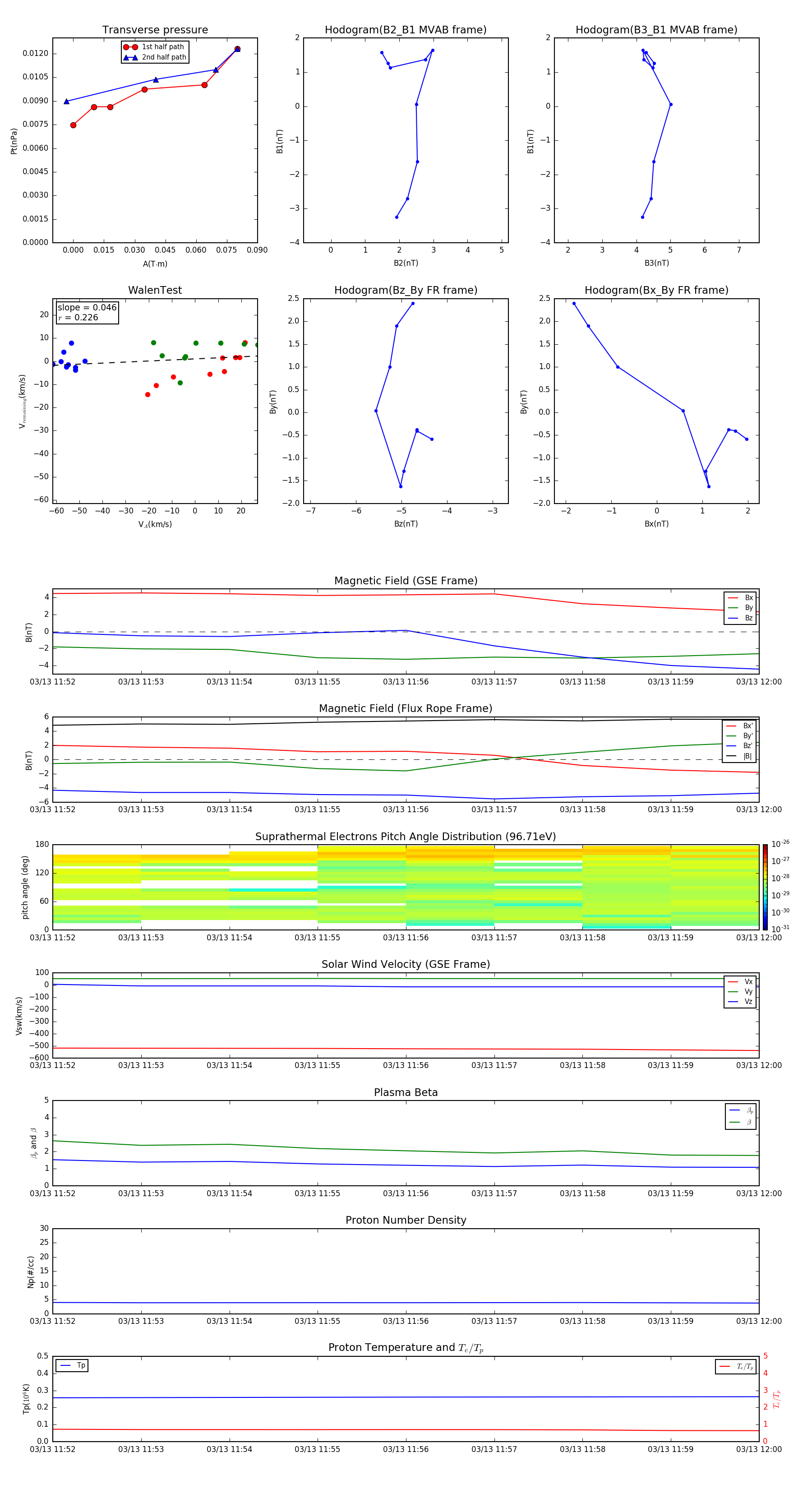Click the 'Bz' entry in GSE legend
Image resolution: width=812 pixels, height=1489 pixels.
[740, 618]
